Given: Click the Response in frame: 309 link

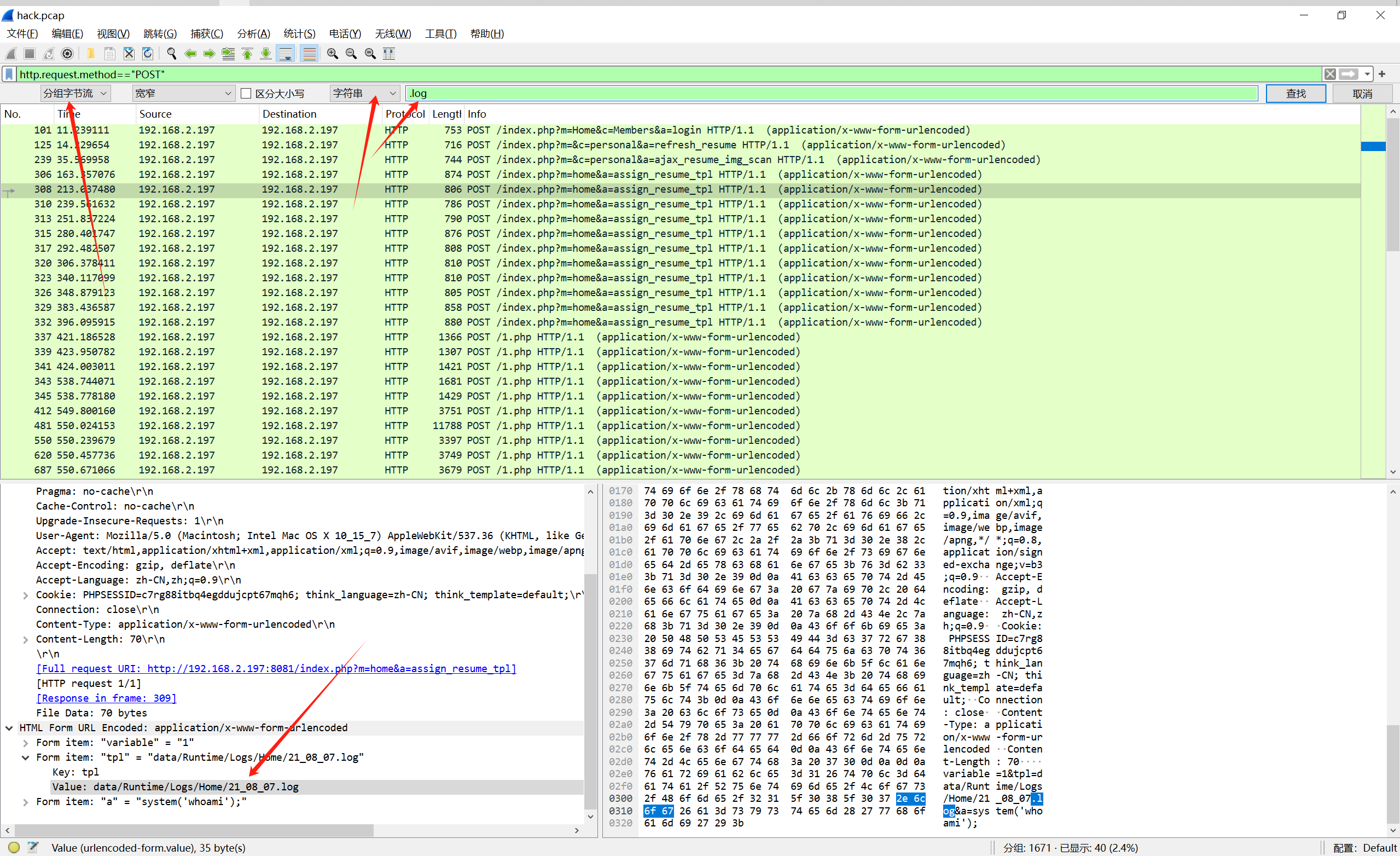Looking at the screenshot, I should (x=106, y=698).
